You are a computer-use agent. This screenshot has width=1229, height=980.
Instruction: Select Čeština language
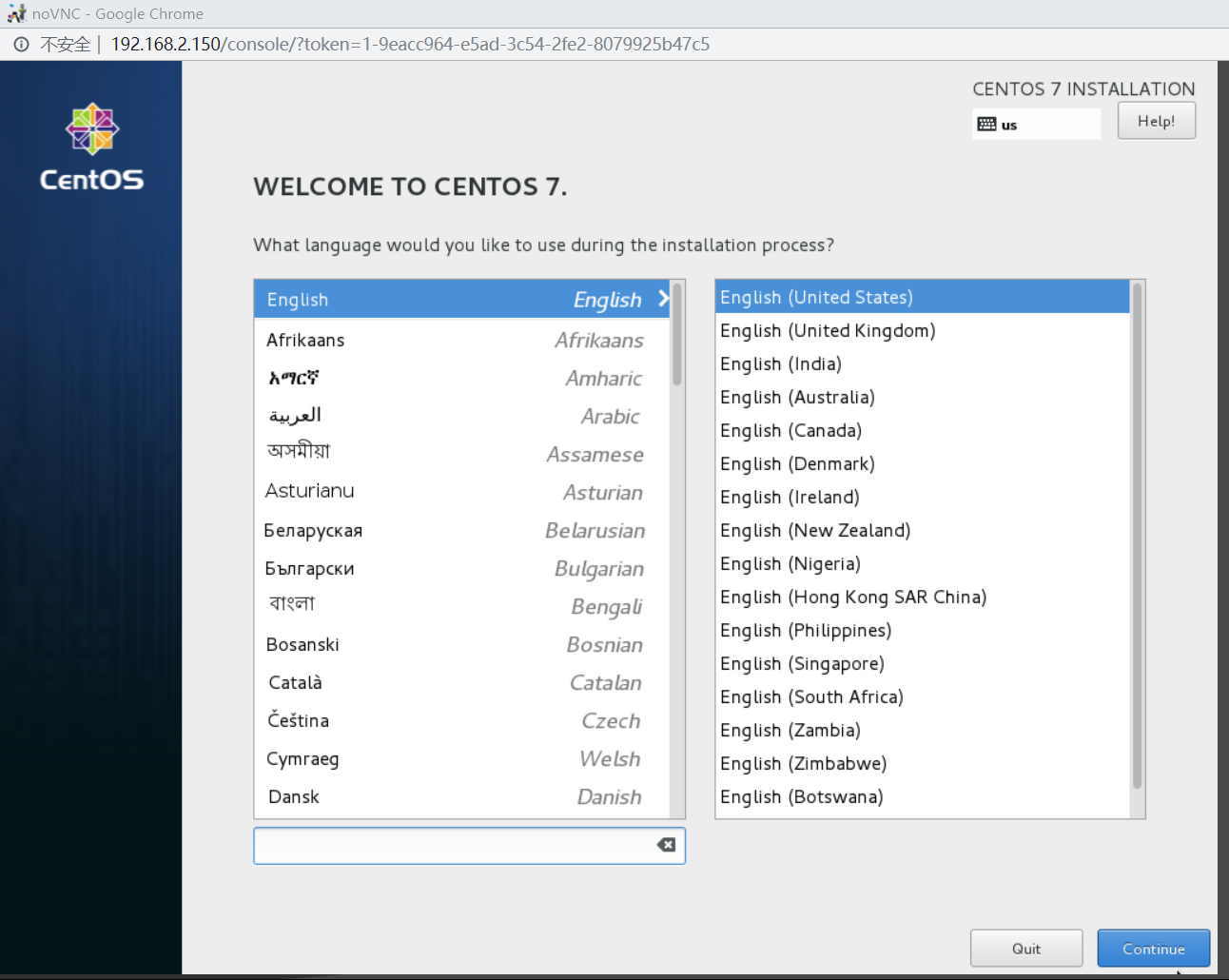pos(462,720)
